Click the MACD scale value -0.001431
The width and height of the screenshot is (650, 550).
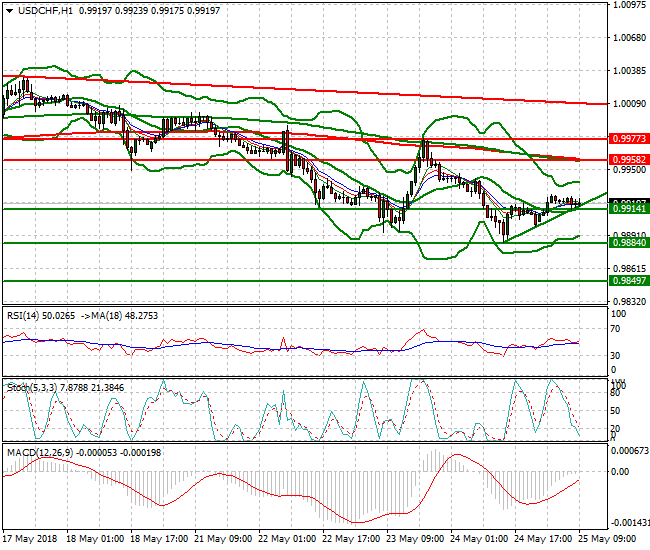click(630, 523)
